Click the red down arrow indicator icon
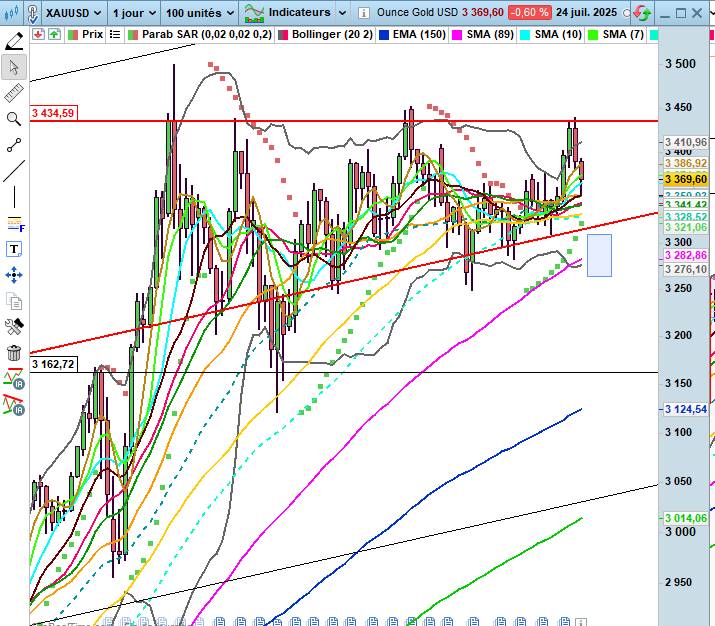 click(x=38, y=34)
